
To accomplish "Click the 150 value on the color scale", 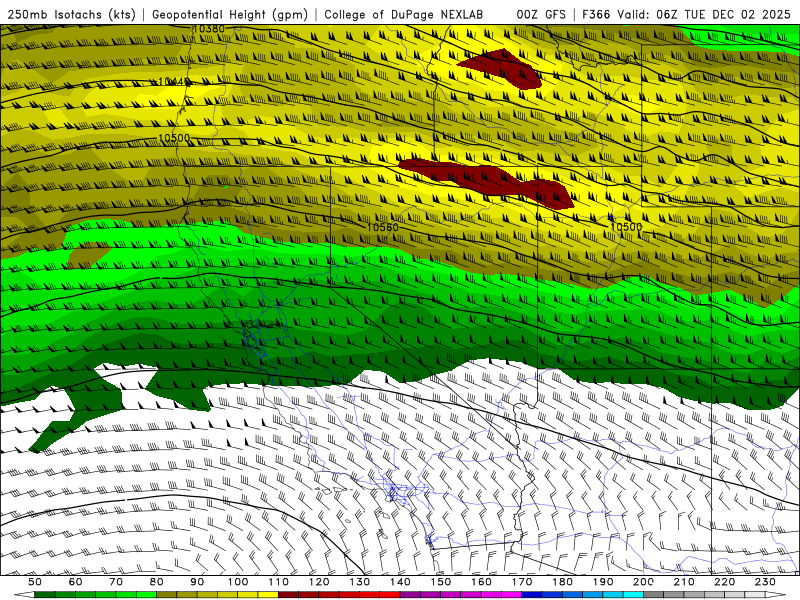I will 441,582.
